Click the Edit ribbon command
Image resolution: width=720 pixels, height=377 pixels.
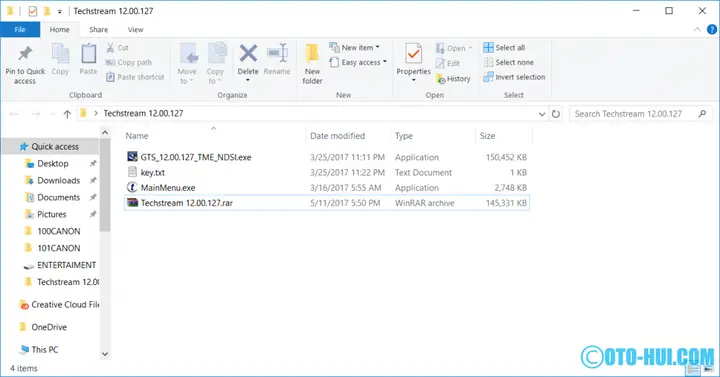coord(448,63)
